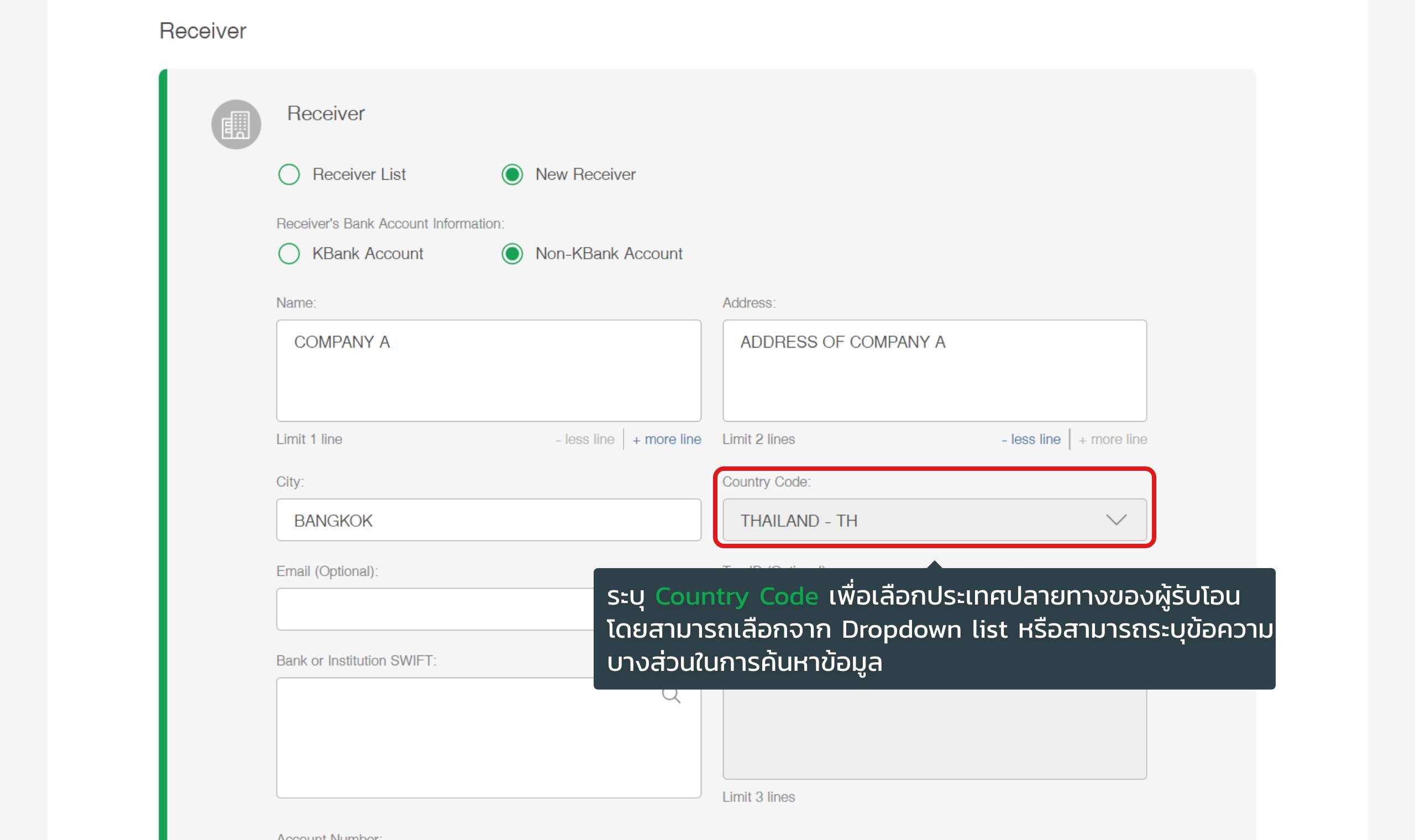Click the City field showing BANGKOK

(x=489, y=519)
